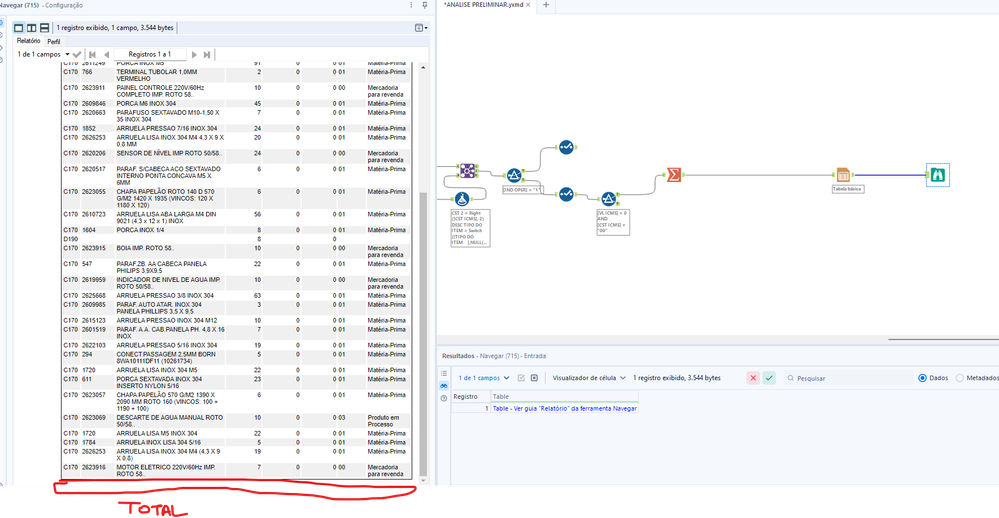Screen dimensions: 999x518
Task: Switch to side-by-side split view layout
Action: (x=31, y=28)
